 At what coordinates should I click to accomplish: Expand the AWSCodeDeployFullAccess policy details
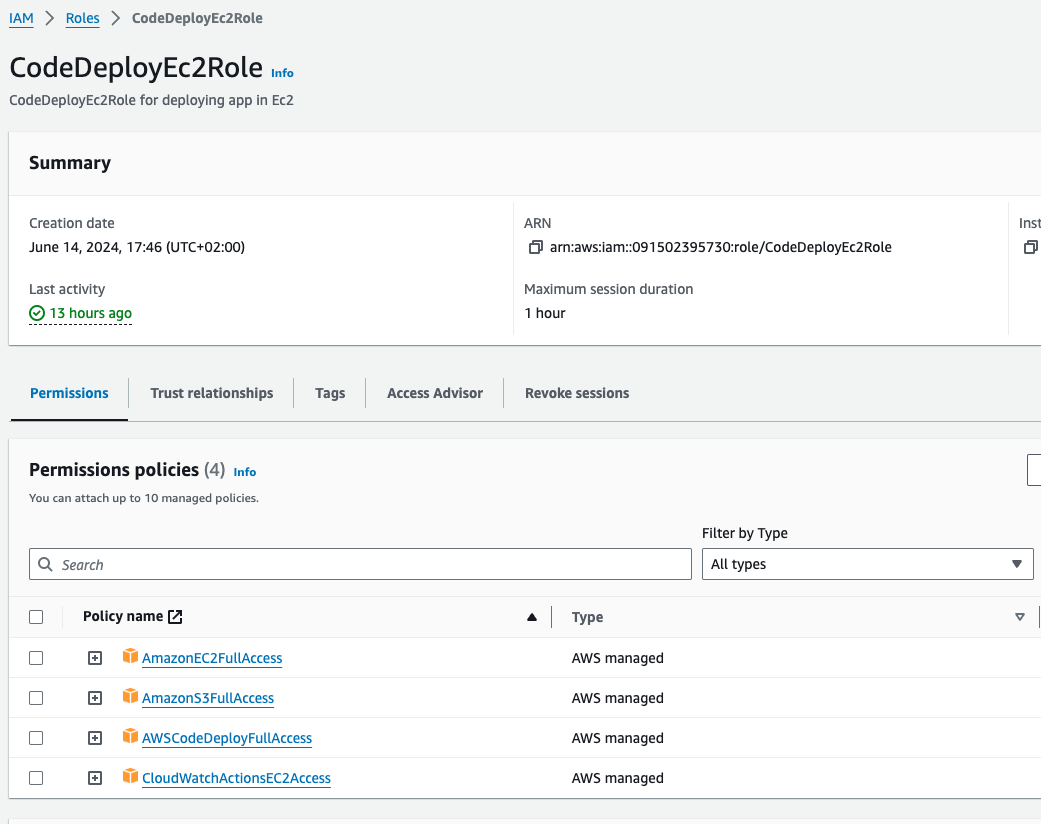(95, 738)
